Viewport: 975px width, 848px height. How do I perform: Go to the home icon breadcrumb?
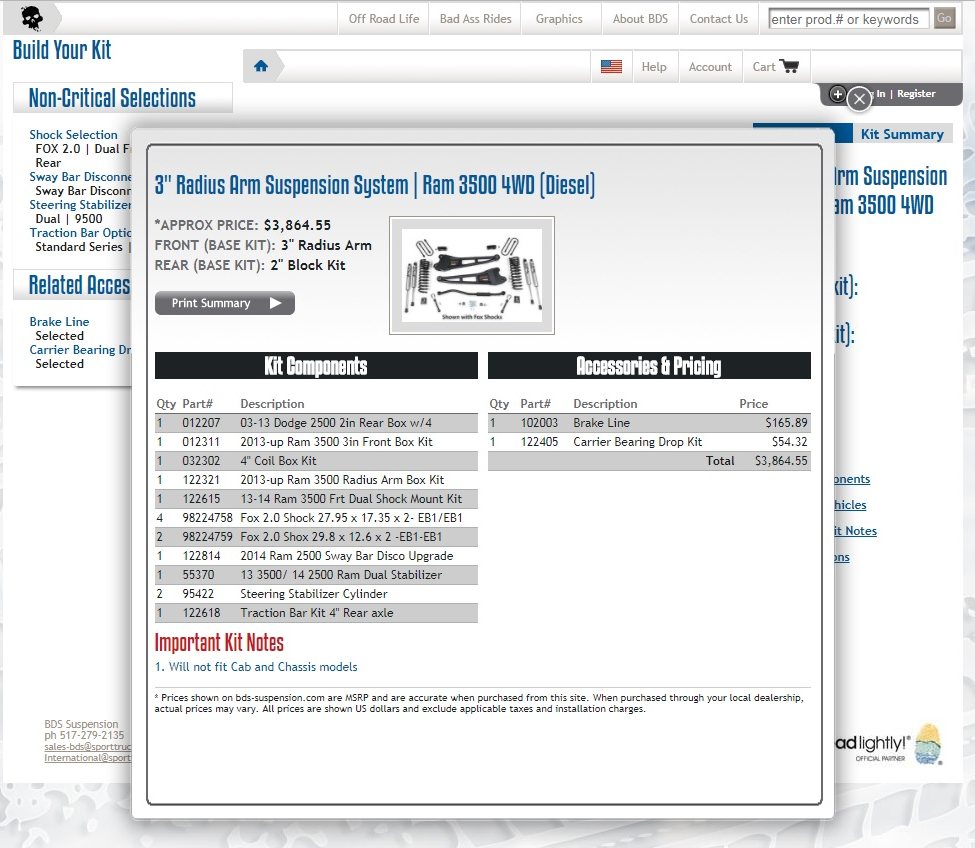pyautogui.click(x=261, y=66)
